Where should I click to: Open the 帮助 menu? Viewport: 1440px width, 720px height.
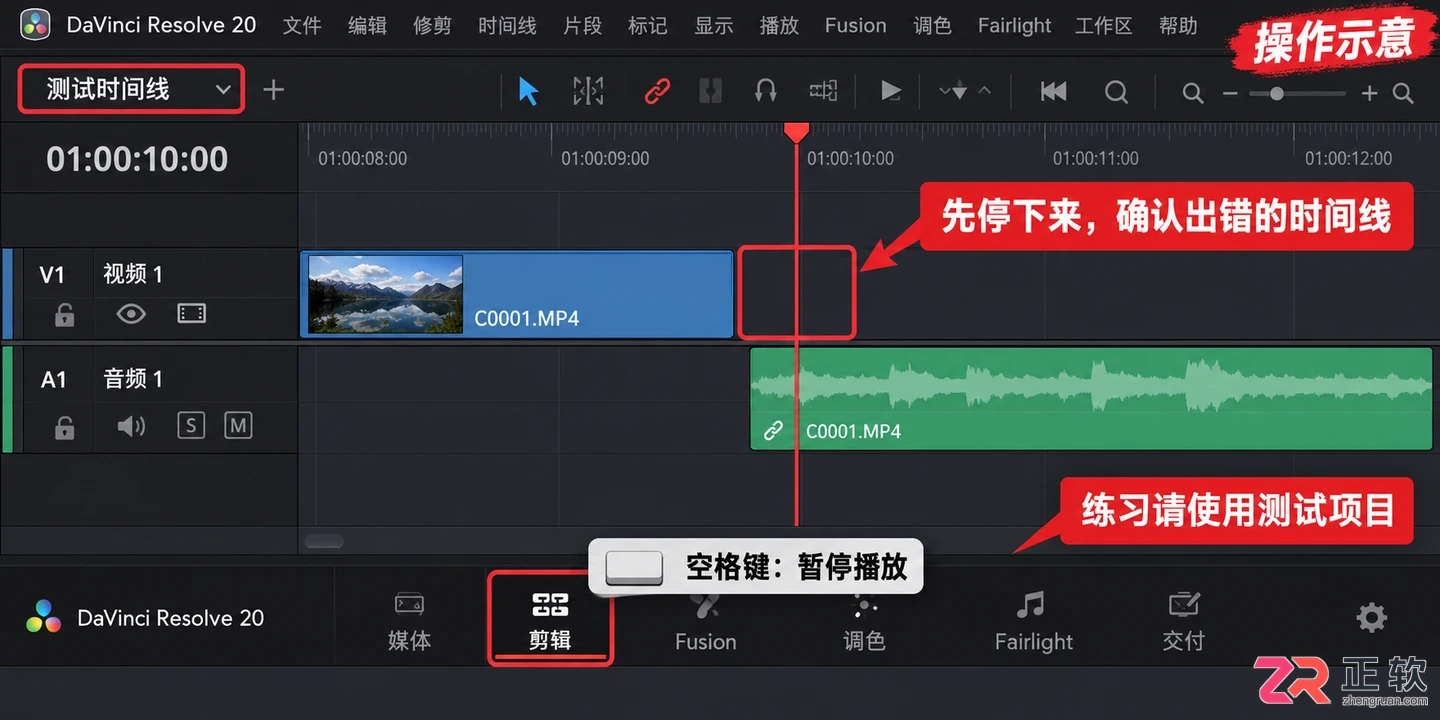(x=1178, y=26)
